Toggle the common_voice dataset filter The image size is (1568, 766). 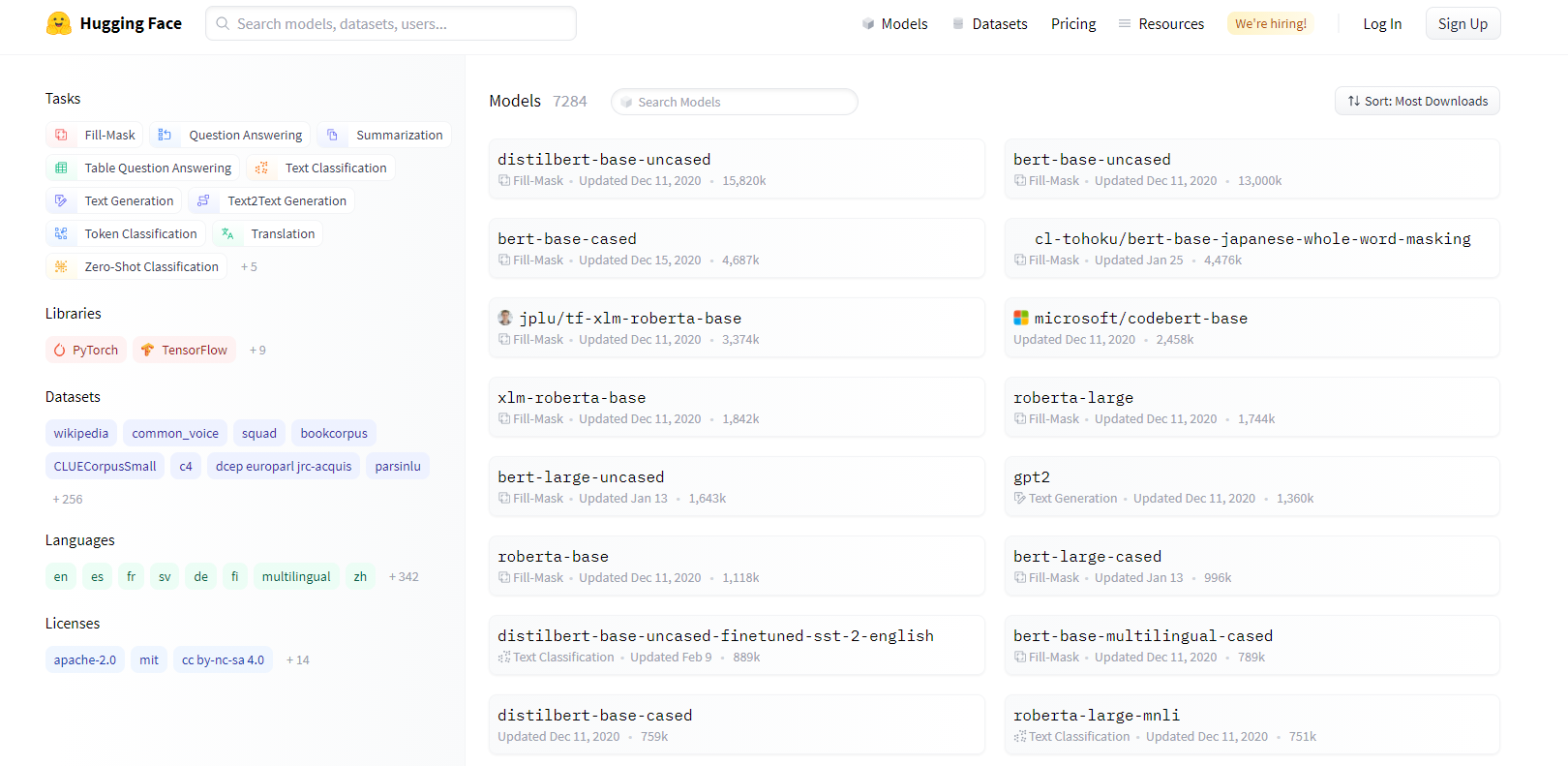pyautogui.click(x=175, y=433)
